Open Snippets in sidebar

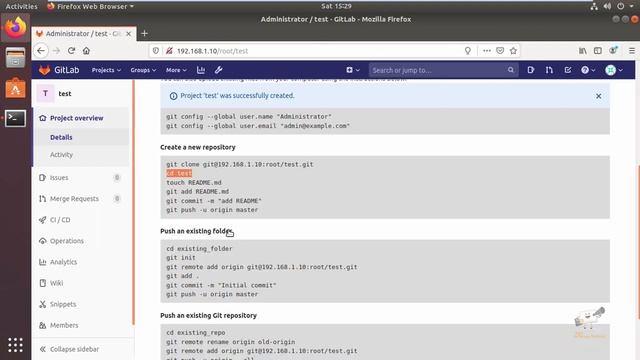(x=63, y=304)
